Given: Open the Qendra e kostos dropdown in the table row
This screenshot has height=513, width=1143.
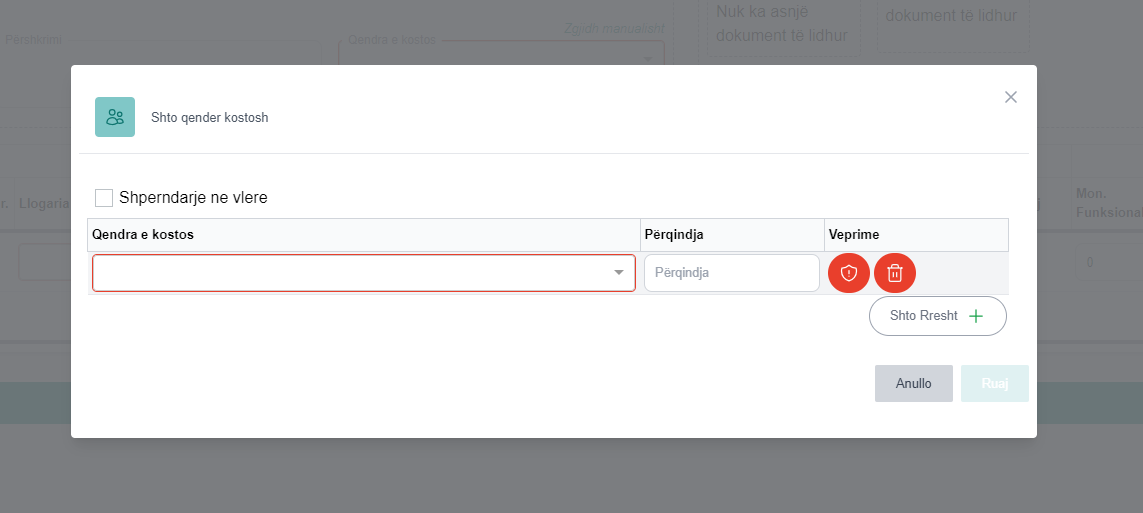Looking at the screenshot, I should click(x=364, y=273).
